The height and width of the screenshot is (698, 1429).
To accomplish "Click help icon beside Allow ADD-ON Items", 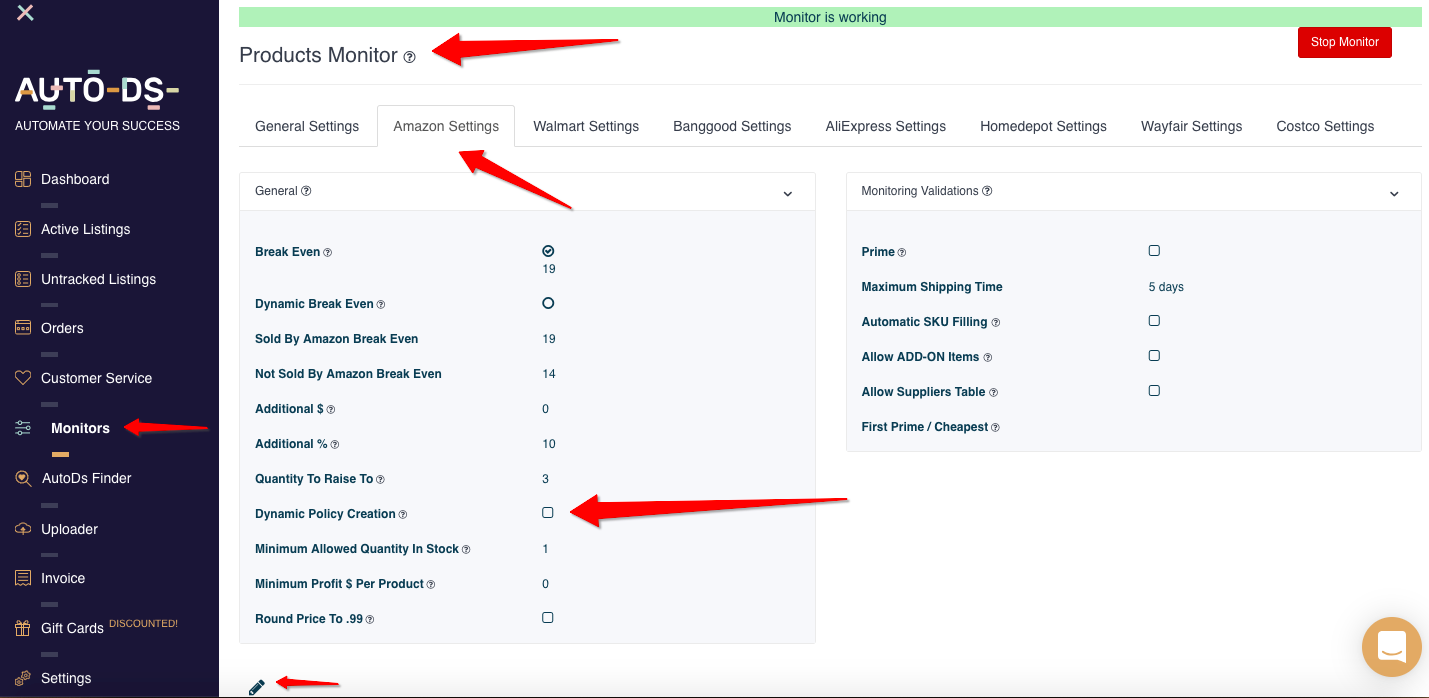I will [988, 358].
